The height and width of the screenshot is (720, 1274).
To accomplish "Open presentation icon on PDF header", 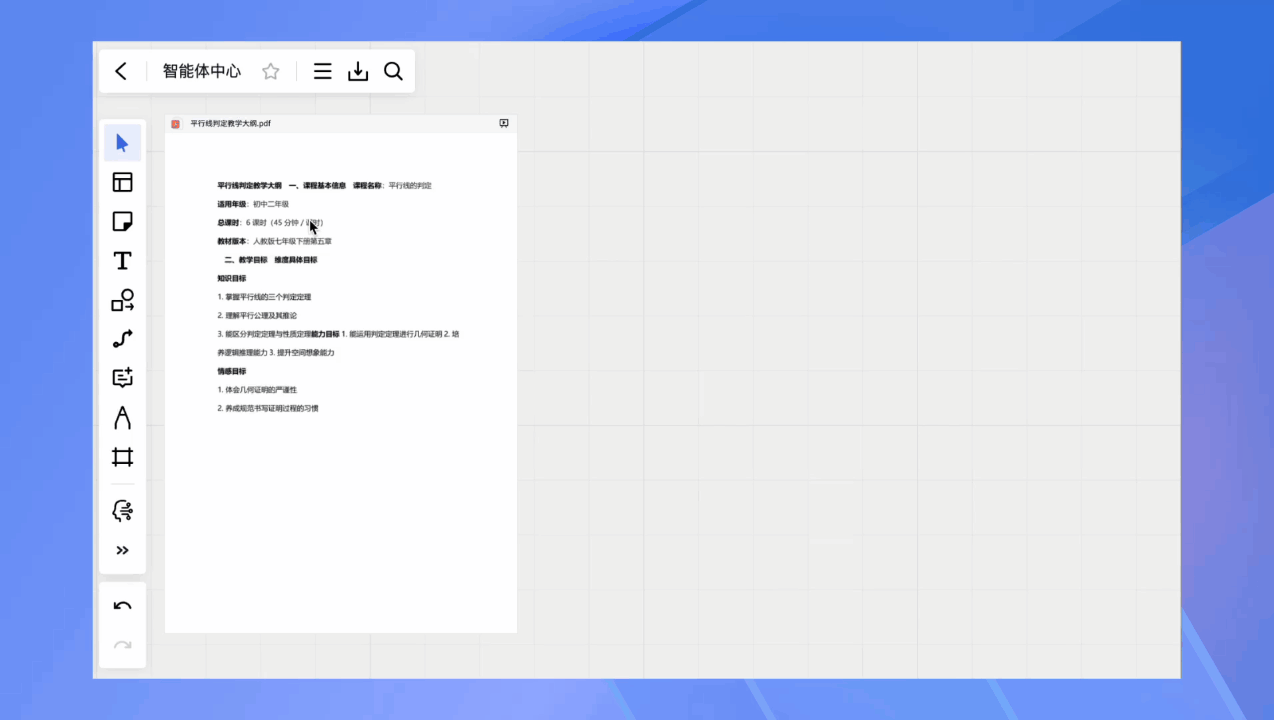I will (504, 123).
